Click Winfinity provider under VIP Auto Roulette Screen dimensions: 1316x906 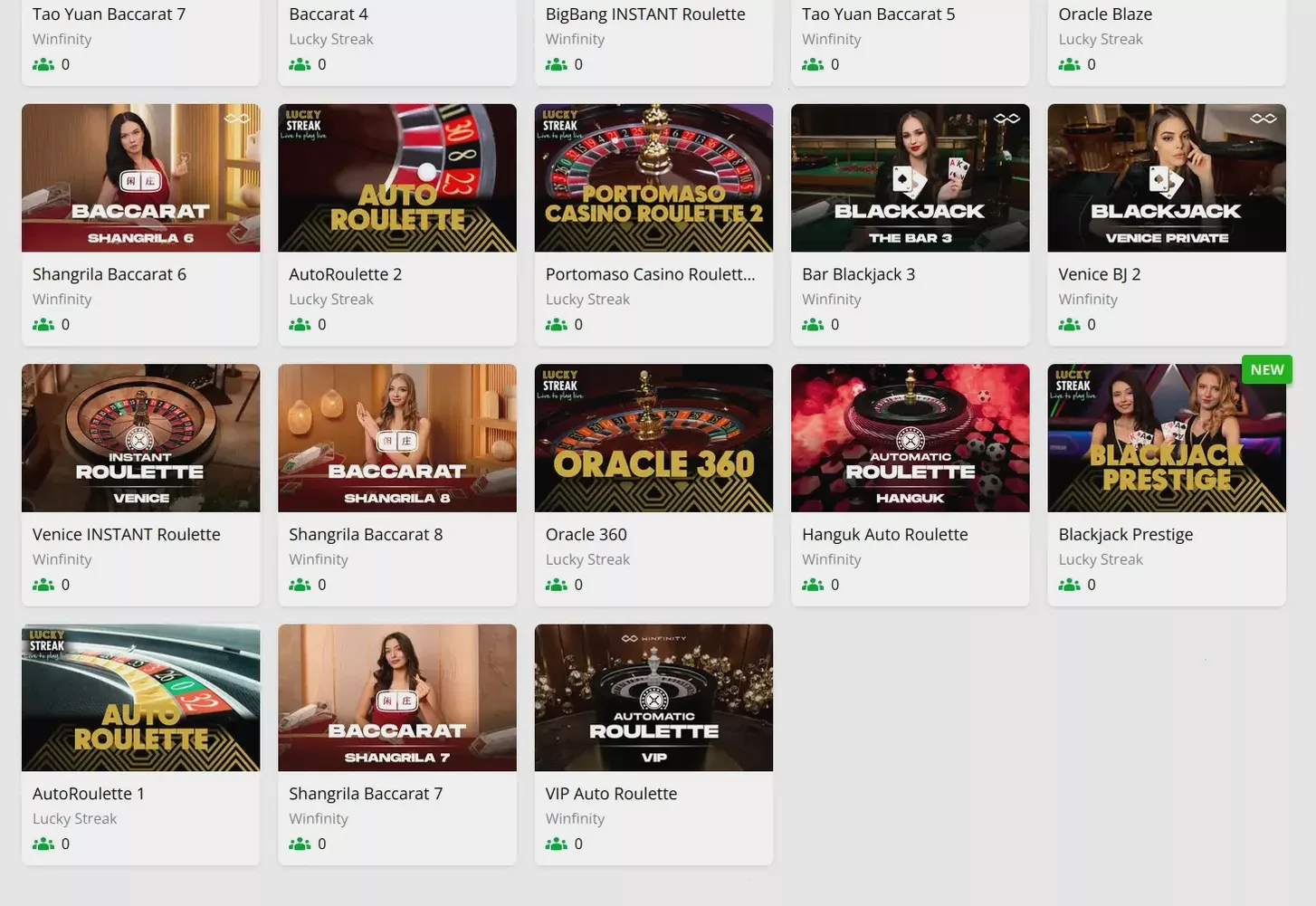point(575,819)
